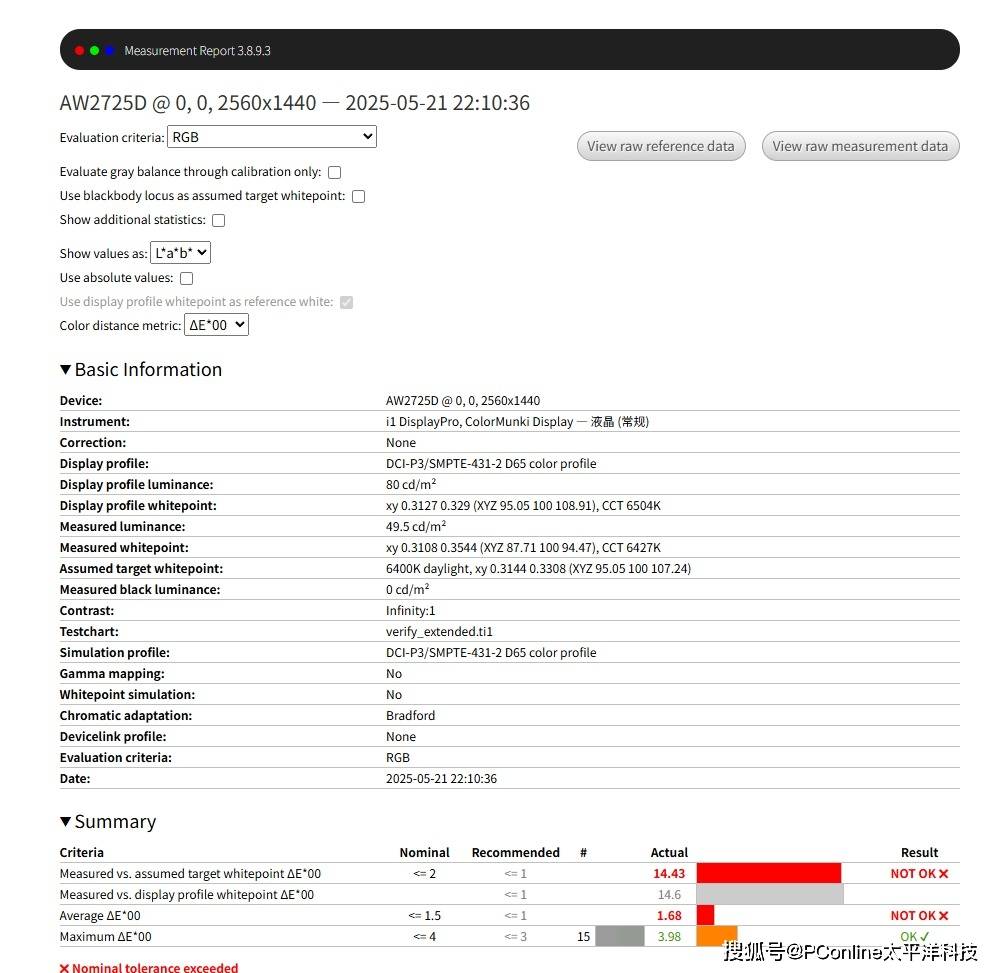Click View raw reference data button
The height and width of the screenshot is (973, 998).
pyautogui.click(x=661, y=146)
